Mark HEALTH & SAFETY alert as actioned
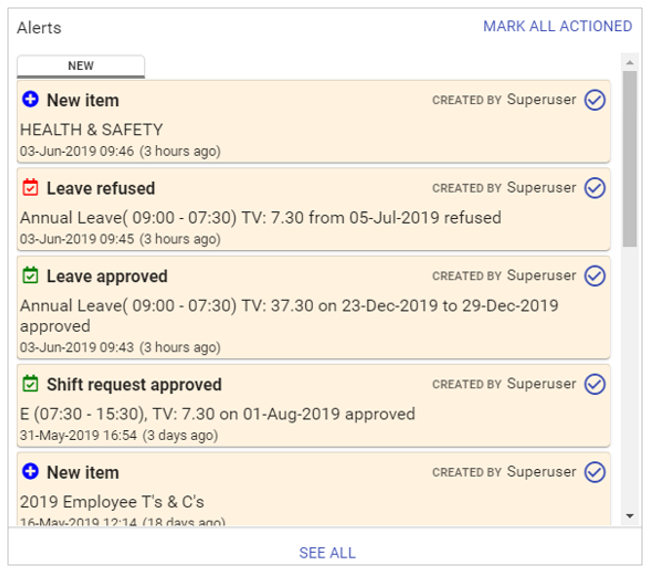 click(x=595, y=100)
